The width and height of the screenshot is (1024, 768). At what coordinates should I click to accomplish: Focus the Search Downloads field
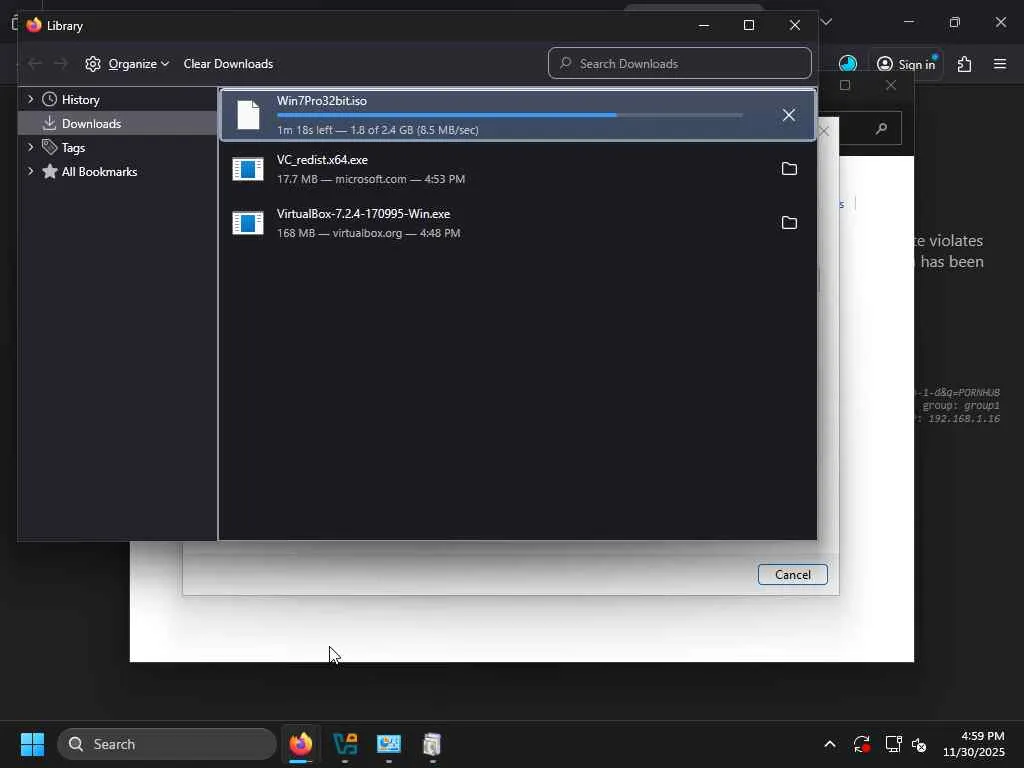pos(680,63)
